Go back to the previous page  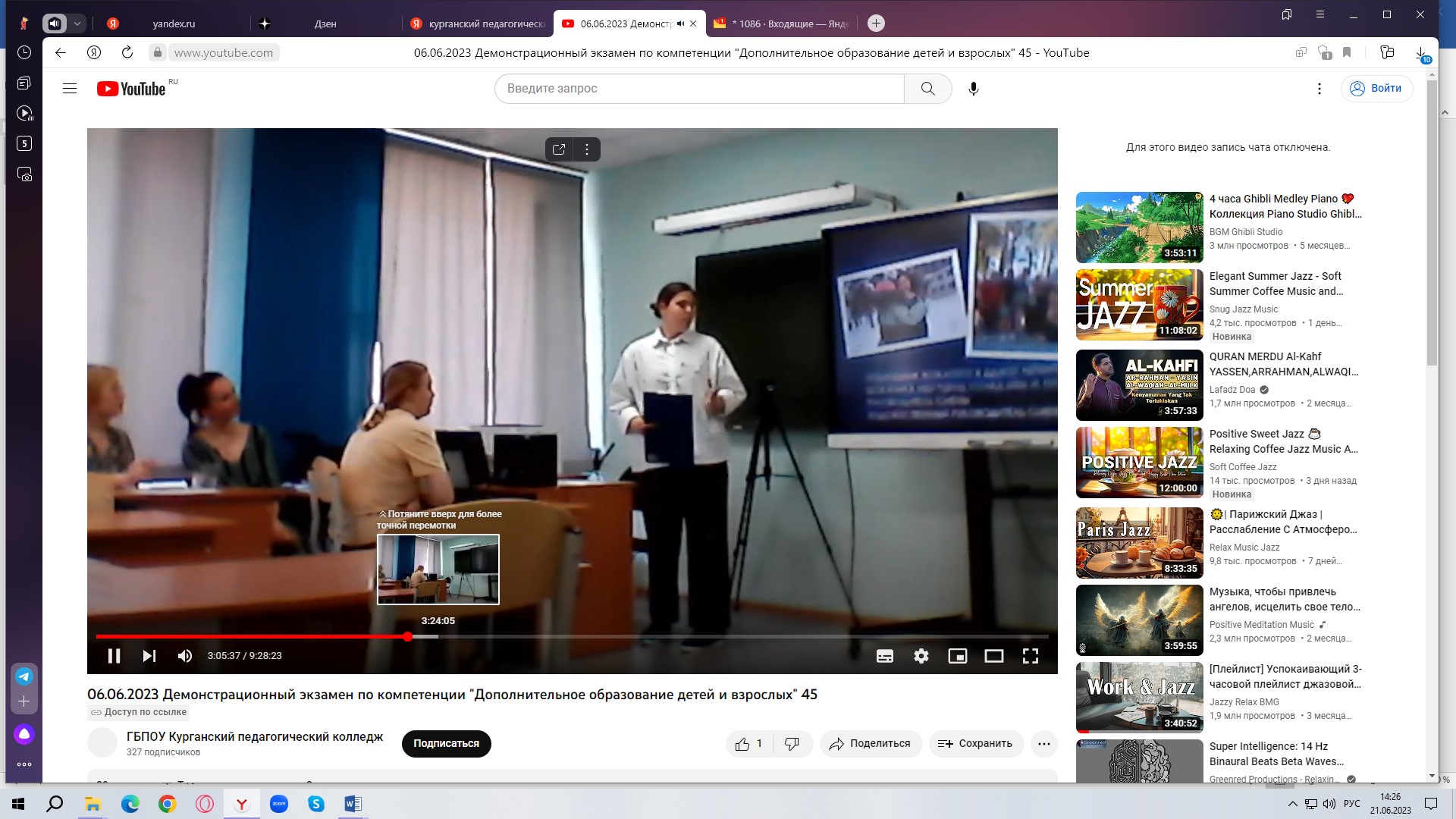(x=61, y=52)
